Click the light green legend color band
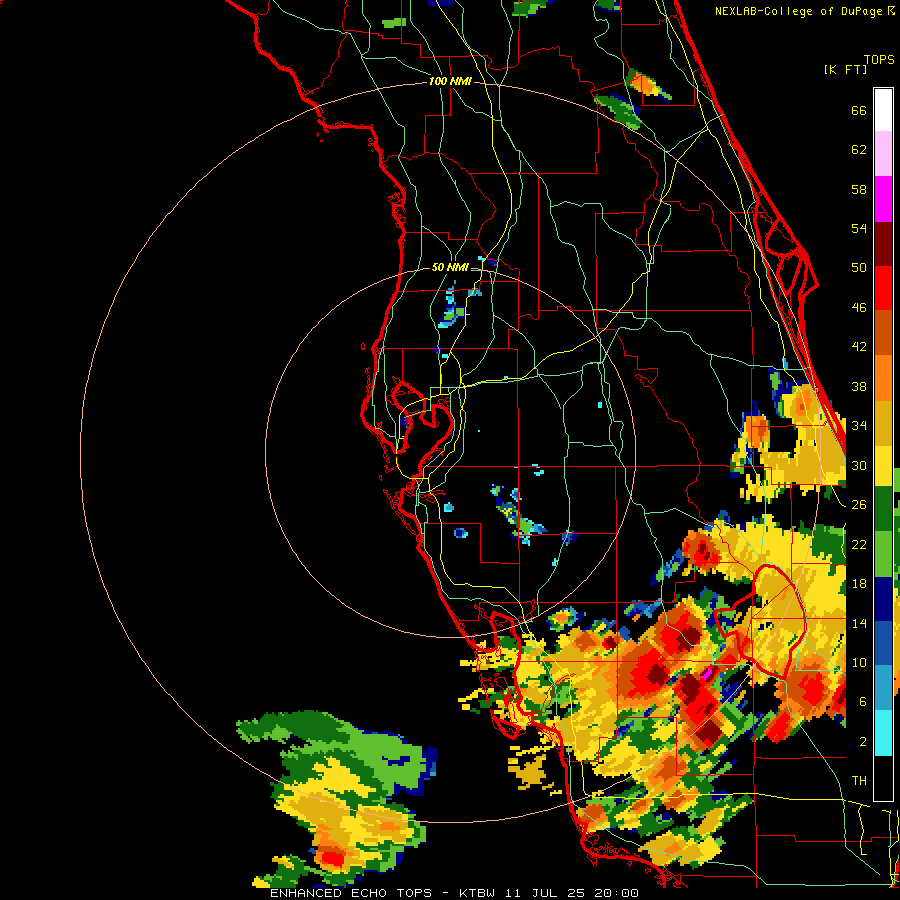 coord(883,554)
